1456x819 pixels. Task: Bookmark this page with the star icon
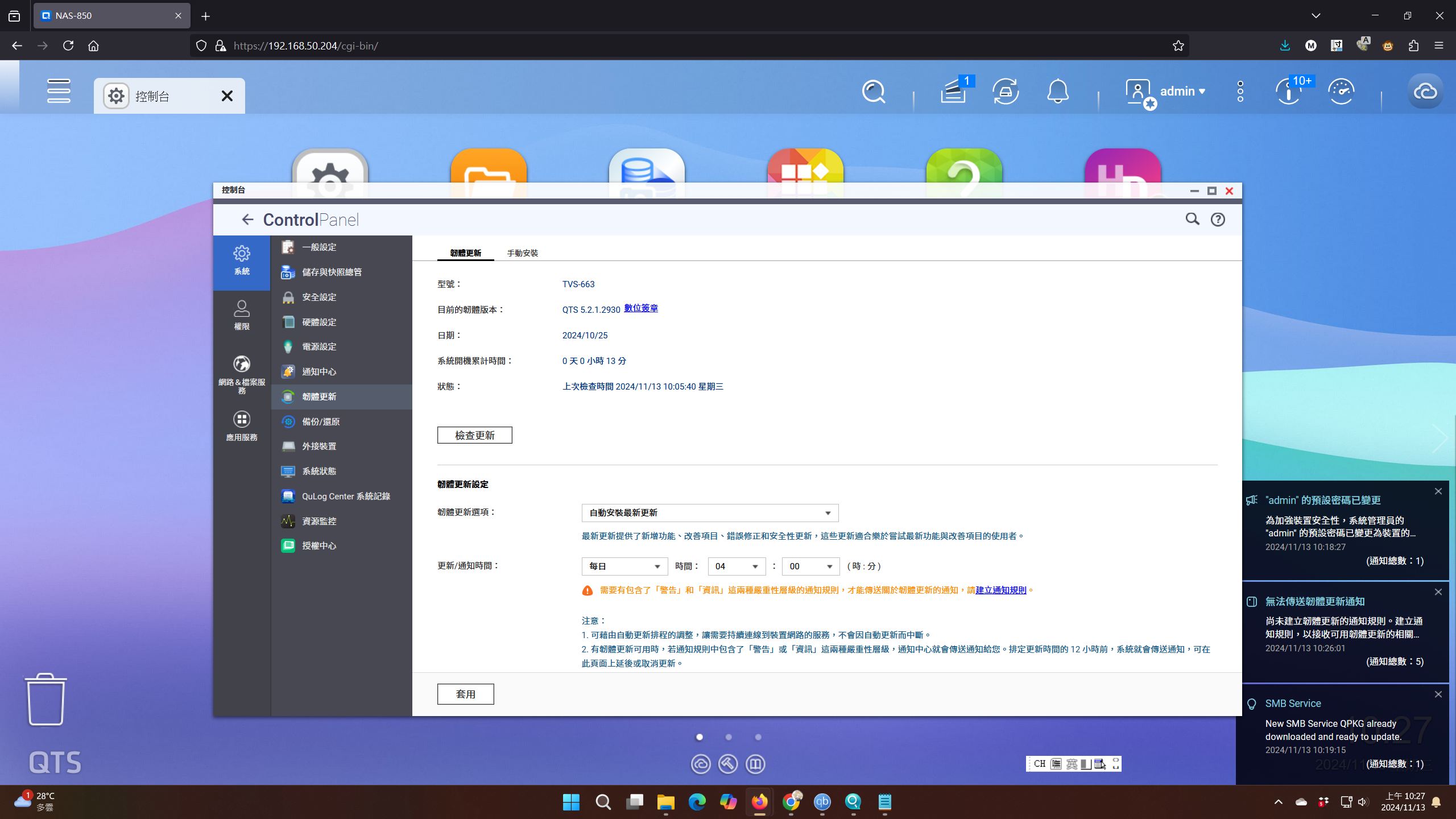1178,45
